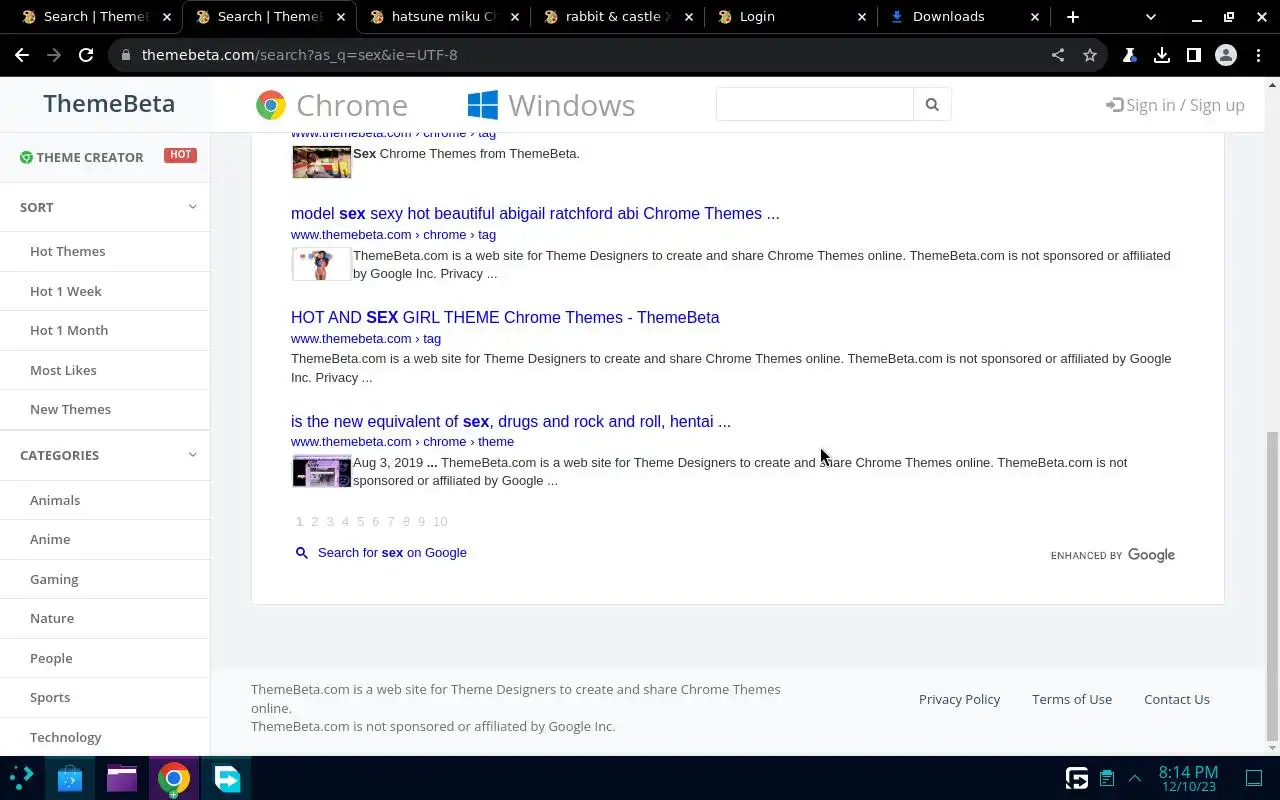Image resolution: width=1280 pixels, height=800 pixels.
Task: Open Contact Us footer link
Action: point(1177,699)
